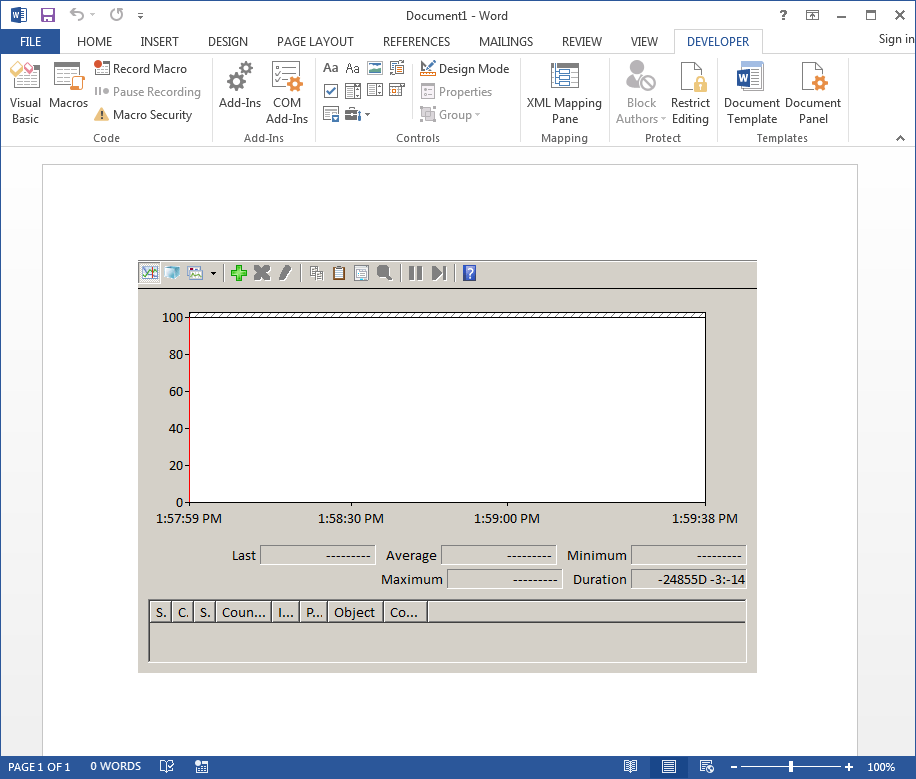The height and width of the screenshot is (779, 916).
Task: Switch to the INSERT ribbon tab
Action: click(x=160, y=42)
